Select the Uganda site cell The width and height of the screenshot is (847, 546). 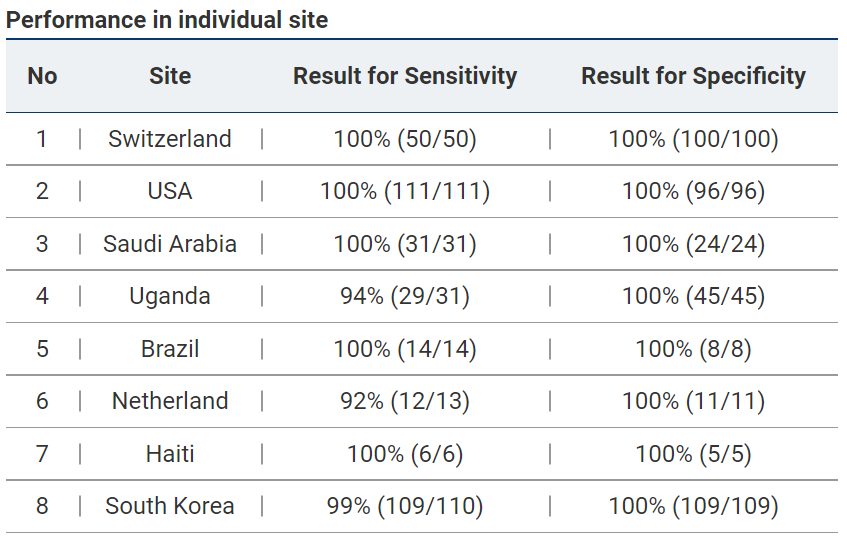170,296
